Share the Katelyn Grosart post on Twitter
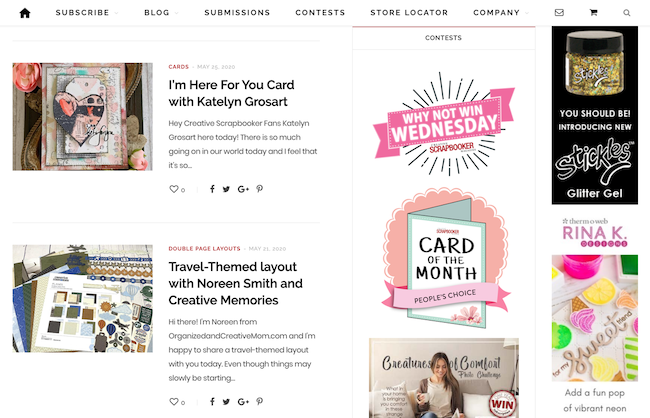650x418 pixels. [x=226, y=189]
